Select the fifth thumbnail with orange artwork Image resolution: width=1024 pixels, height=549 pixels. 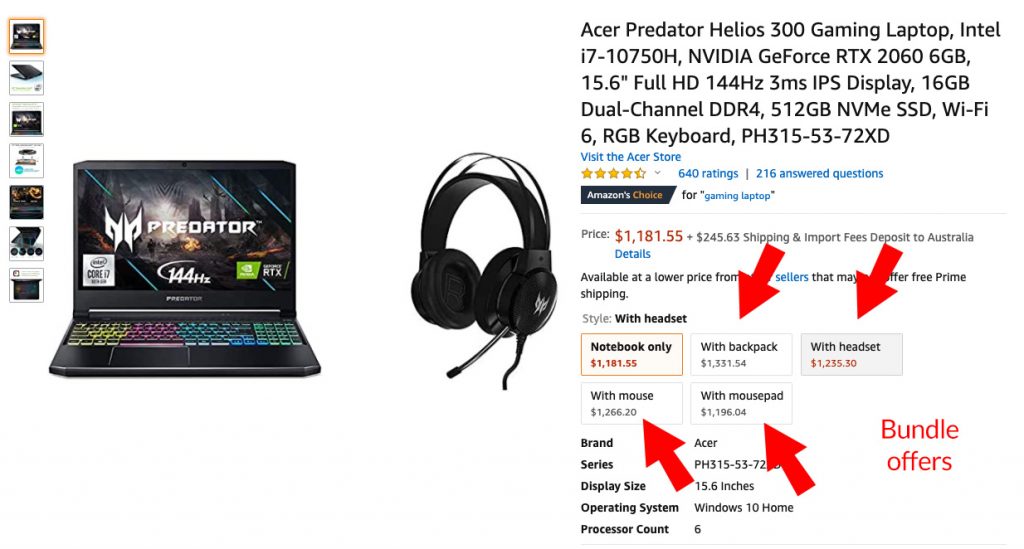27,202
